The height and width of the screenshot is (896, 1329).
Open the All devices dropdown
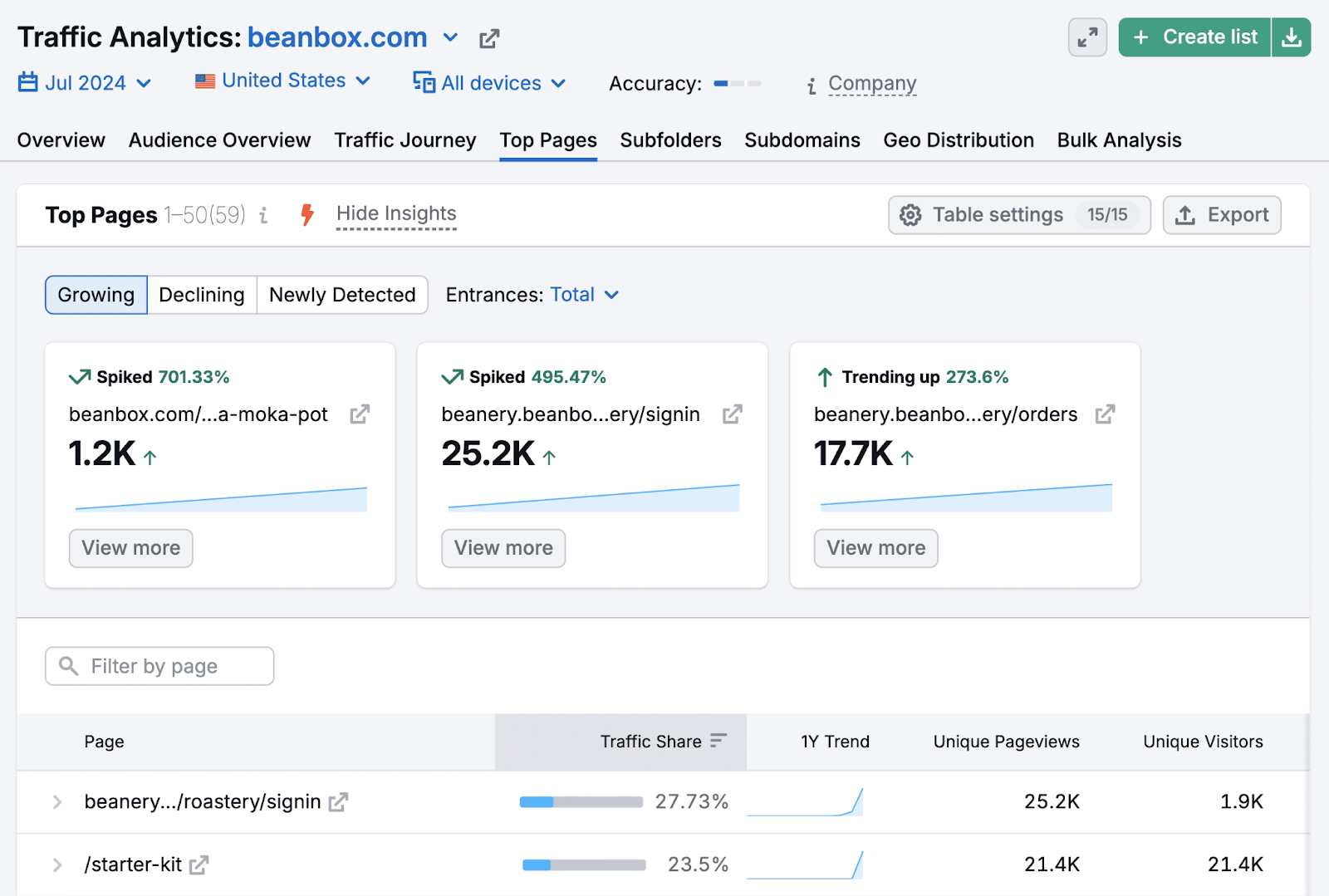pyautogui.click(x=490, y=83)
